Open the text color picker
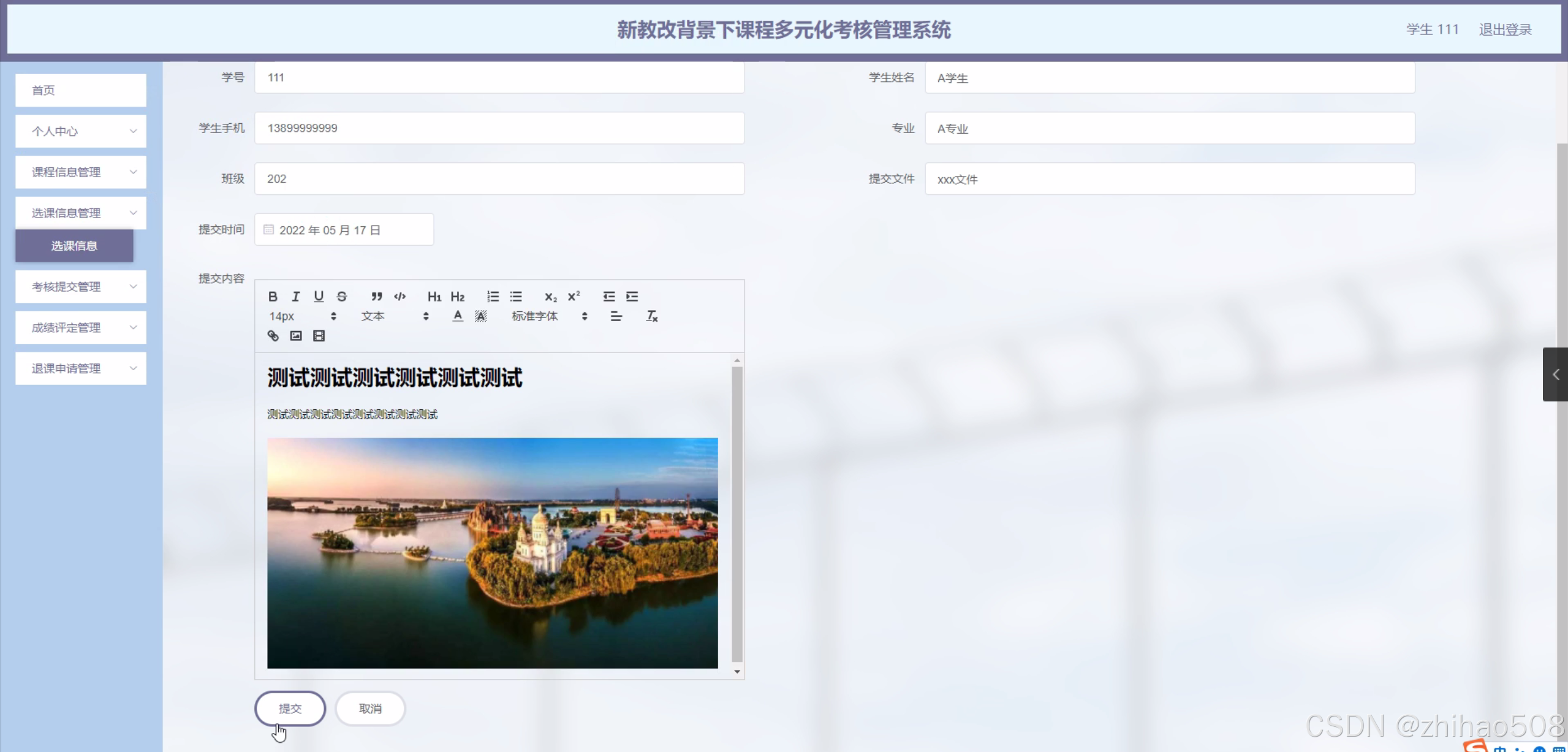The height and width of the screenshot is (752, 1568). click(457, 316)
